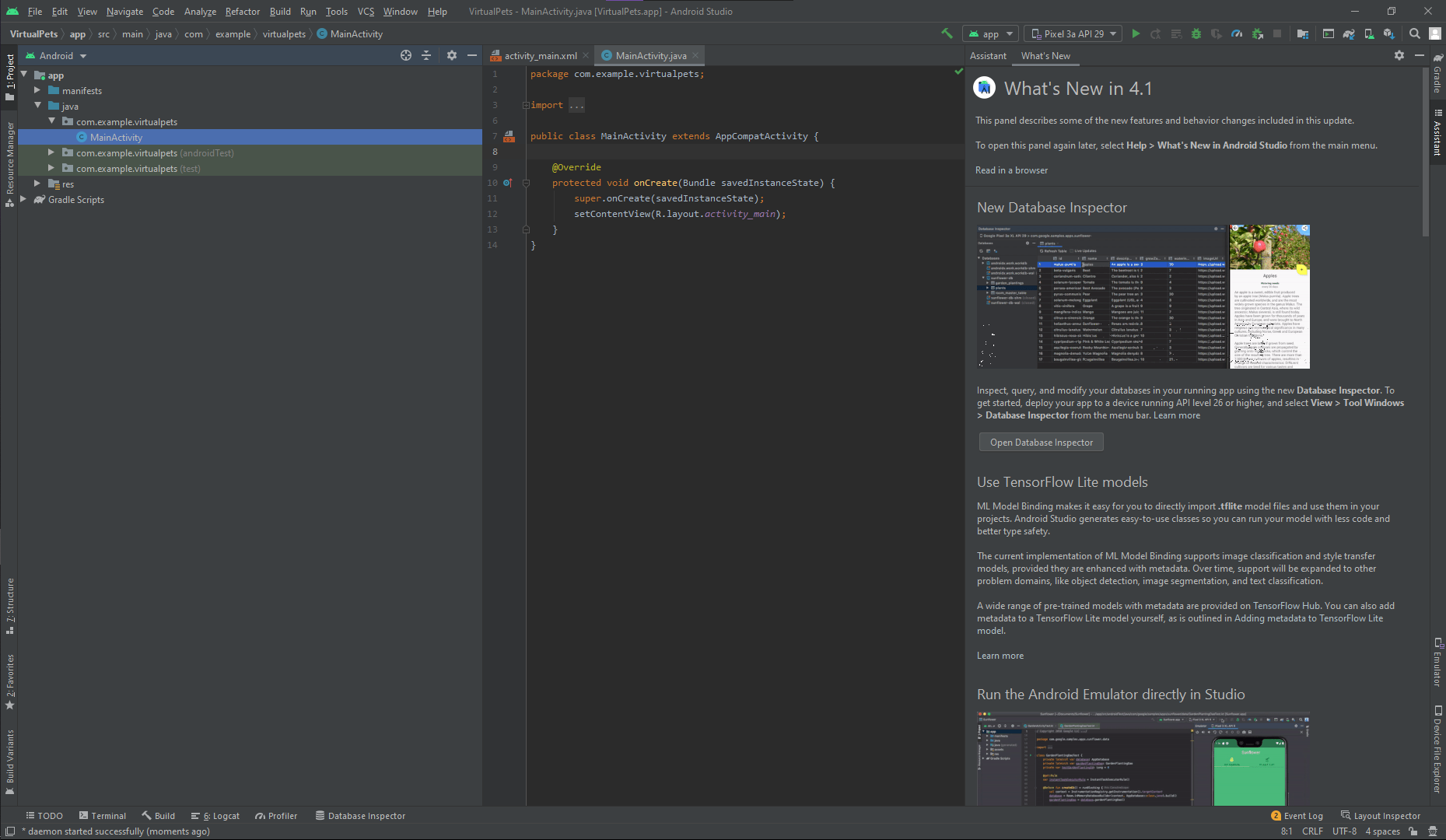Viewport: 1446px width, 840px height.
Task: Click the locate-file crosshair icon in Project panel
Action: pos(405,55)
